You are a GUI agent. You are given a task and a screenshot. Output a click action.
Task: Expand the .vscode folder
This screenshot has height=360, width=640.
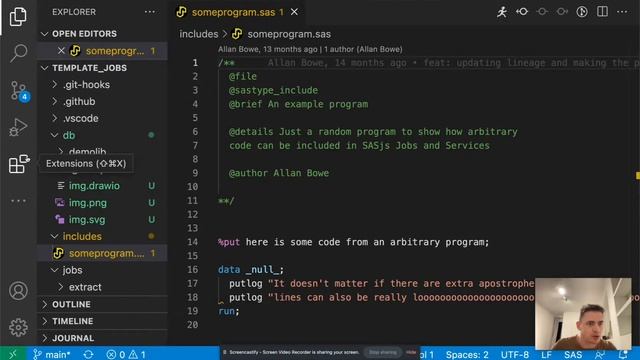click(x=102, y=118)
